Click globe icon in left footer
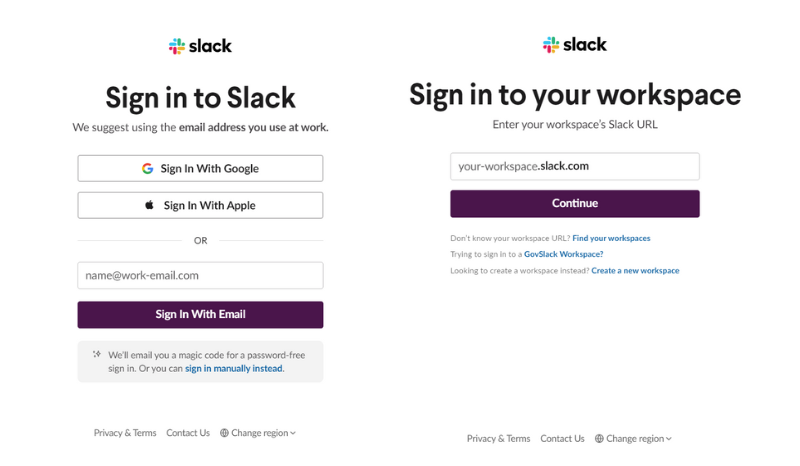This screenshot has height=466, width=800. [x=224, y=433]
